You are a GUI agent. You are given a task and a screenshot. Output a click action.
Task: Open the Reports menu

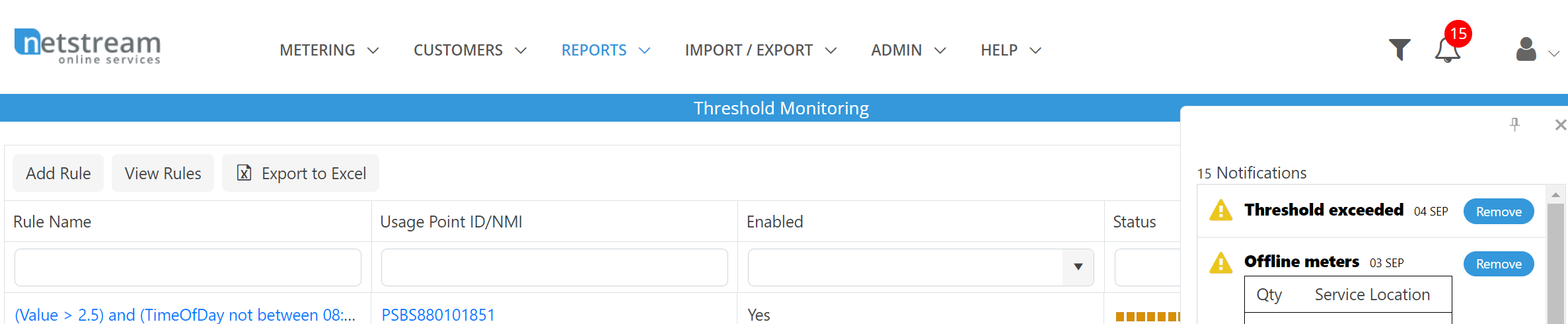click(x=605, y=50)
